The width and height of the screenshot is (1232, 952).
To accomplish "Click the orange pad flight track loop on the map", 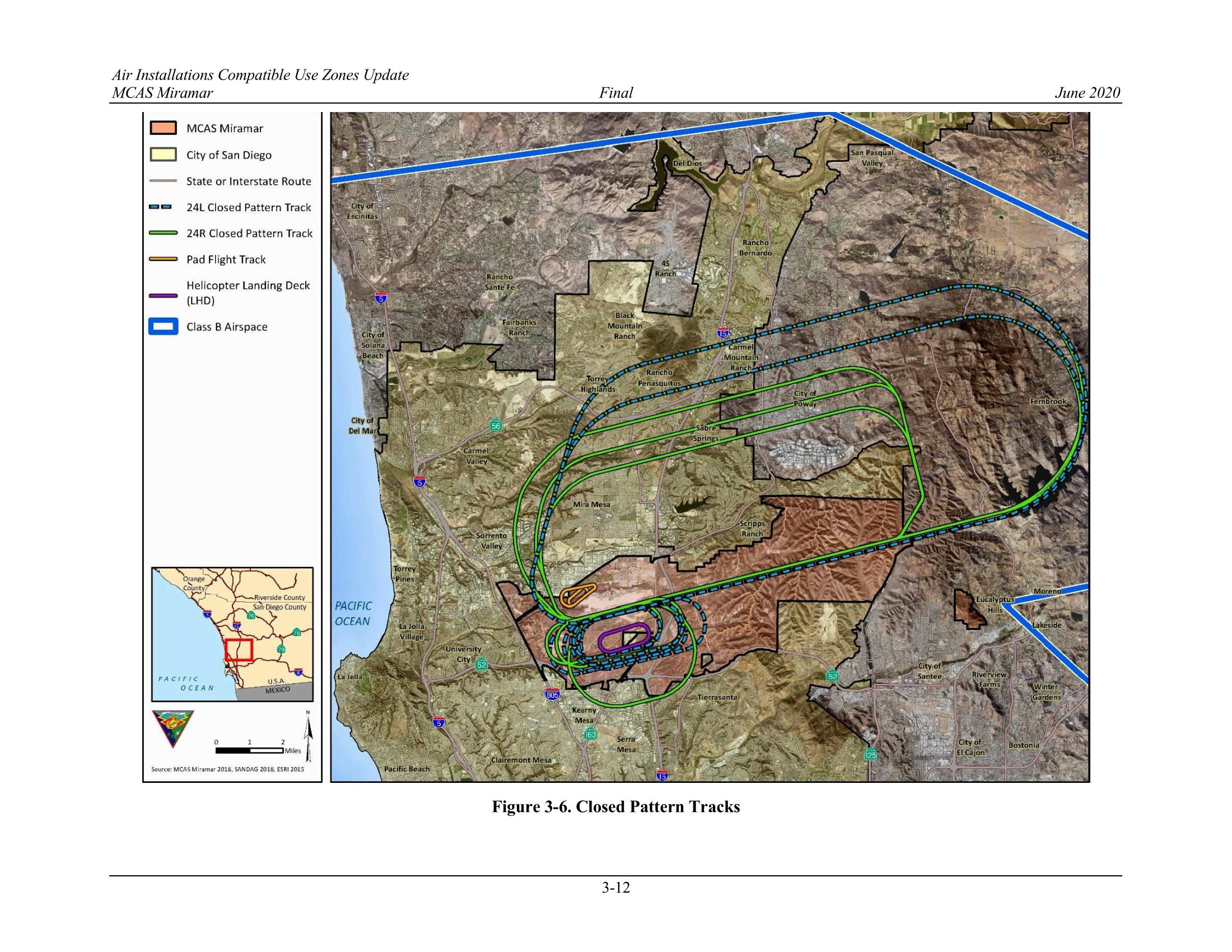I will 578,595.
